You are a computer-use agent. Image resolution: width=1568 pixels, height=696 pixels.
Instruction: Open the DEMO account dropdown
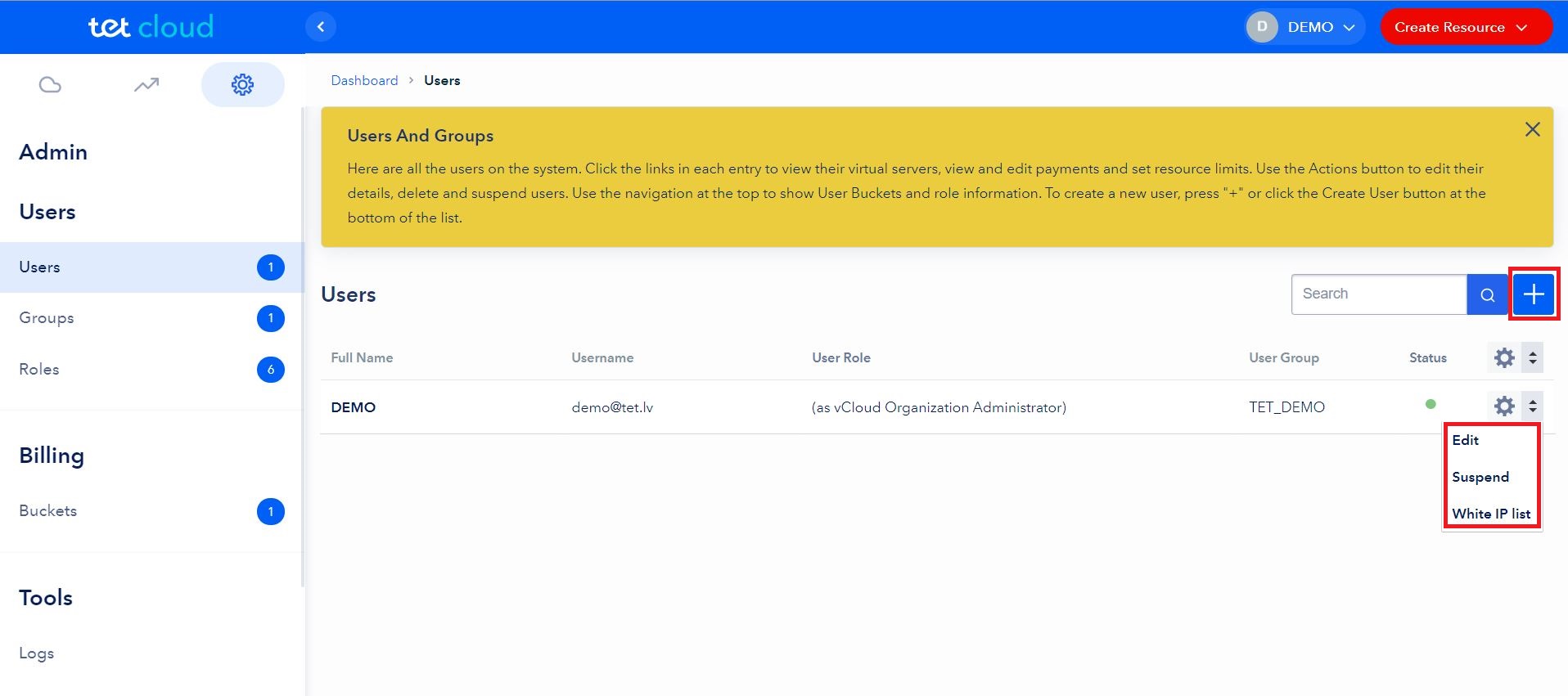(1304, 27)
